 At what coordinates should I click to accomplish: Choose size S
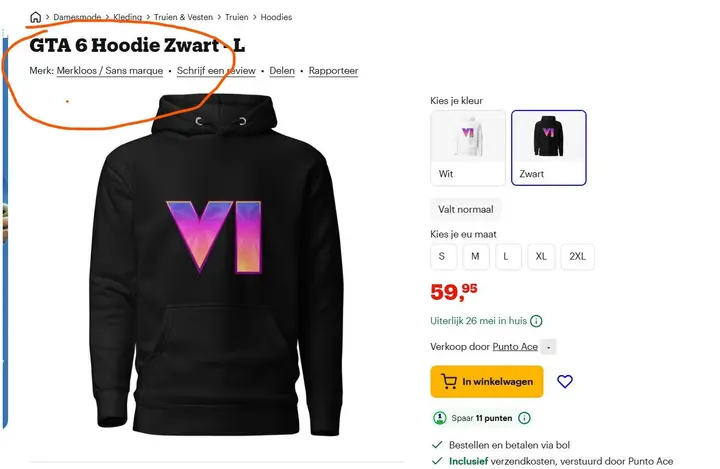(x=444, y=256)
